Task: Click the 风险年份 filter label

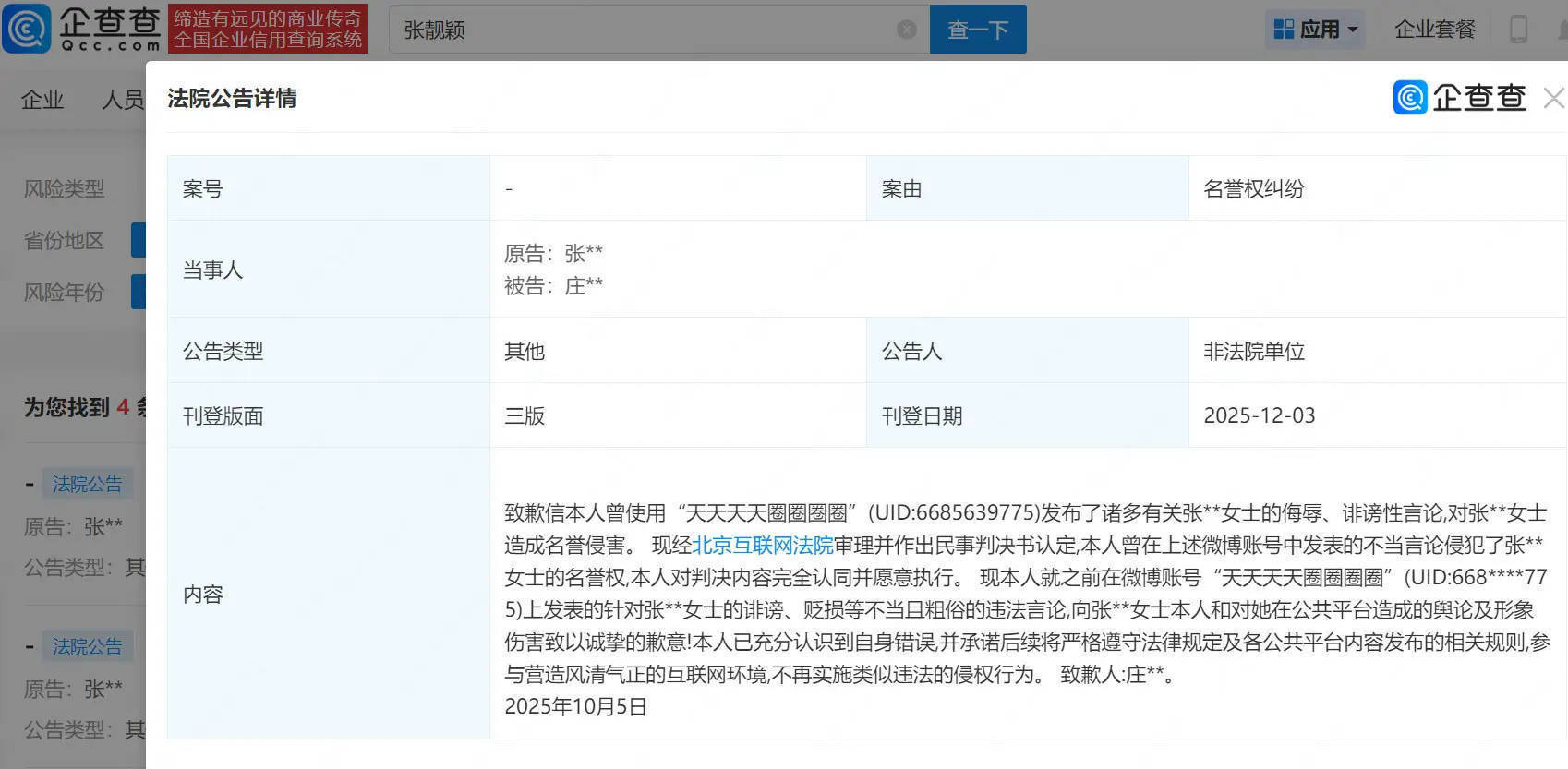Action: pos(64,293)
